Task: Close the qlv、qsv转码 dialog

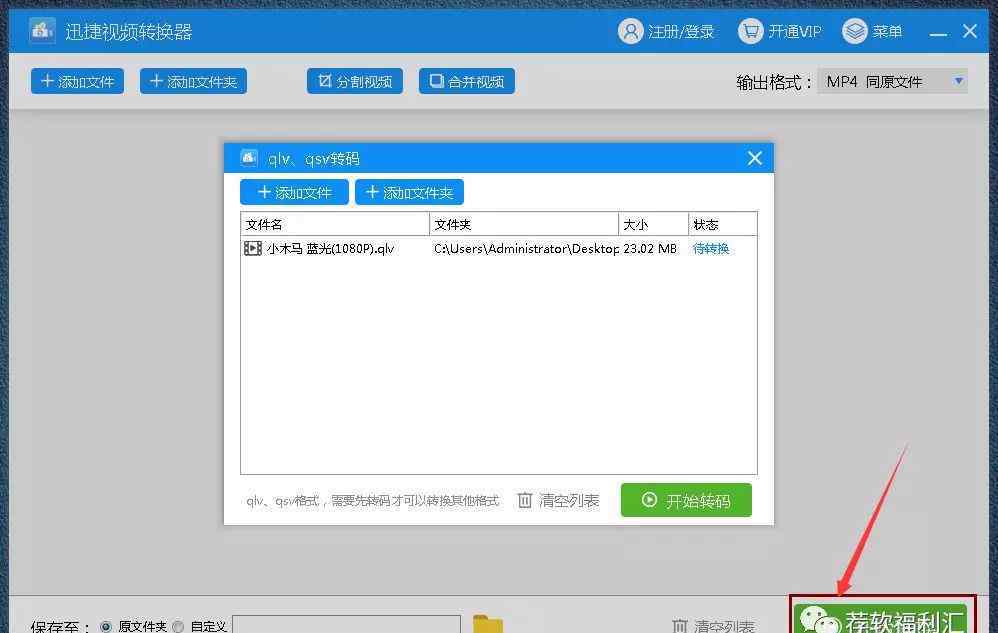Action: pos(755,158)
